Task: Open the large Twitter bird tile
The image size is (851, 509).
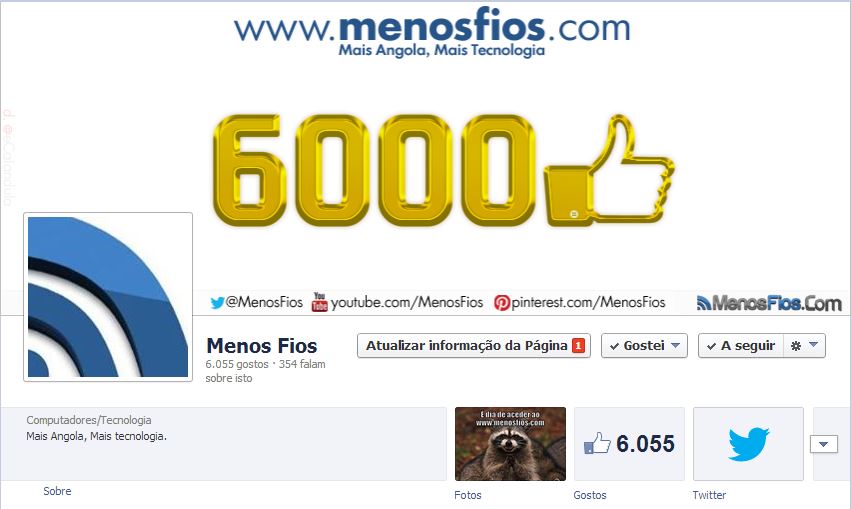Action: tap(748, 444)
